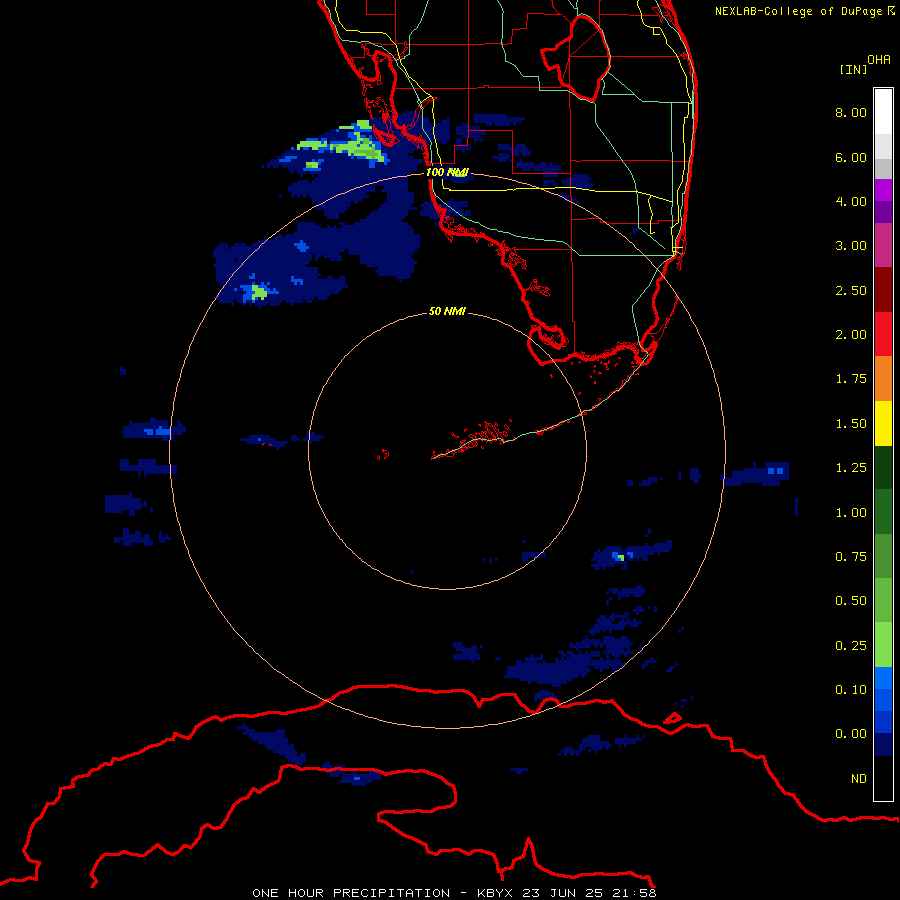Screen dimensions: 900x900
Task: Click the 2.50 legend value
Action: coord(851,290)
